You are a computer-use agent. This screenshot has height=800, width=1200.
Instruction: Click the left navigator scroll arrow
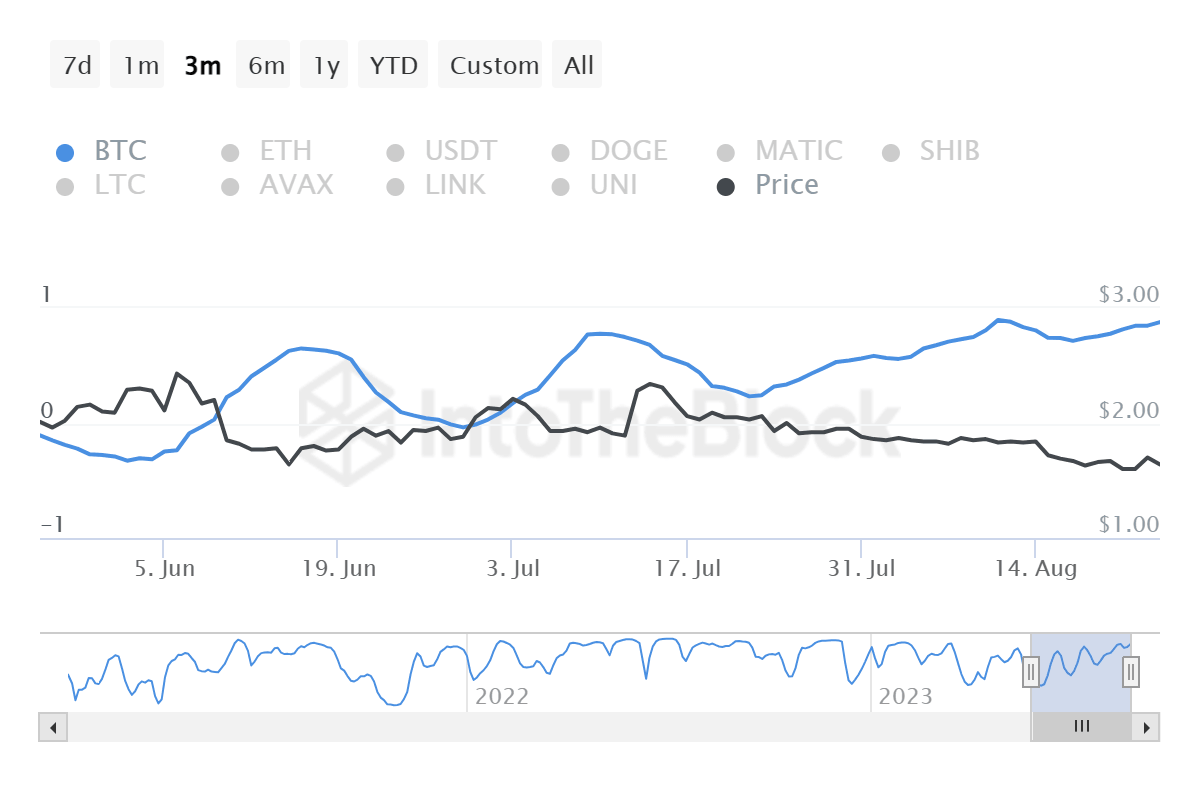click(52, 727)
